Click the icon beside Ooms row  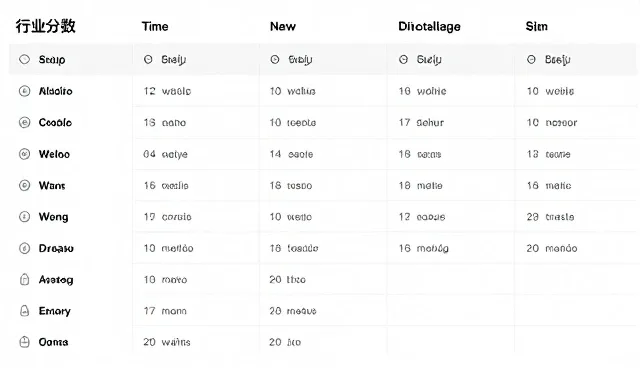[x=24, y=342]
